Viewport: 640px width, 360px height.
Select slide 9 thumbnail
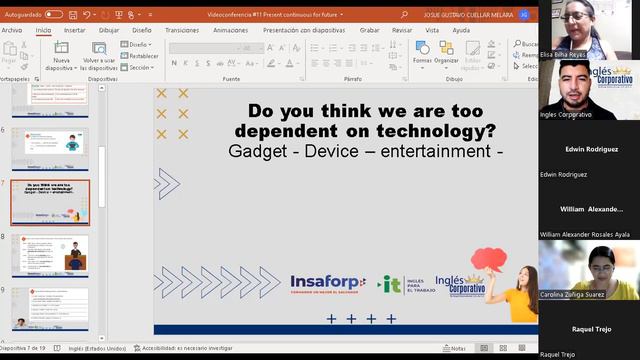click(x=50, y=309)
